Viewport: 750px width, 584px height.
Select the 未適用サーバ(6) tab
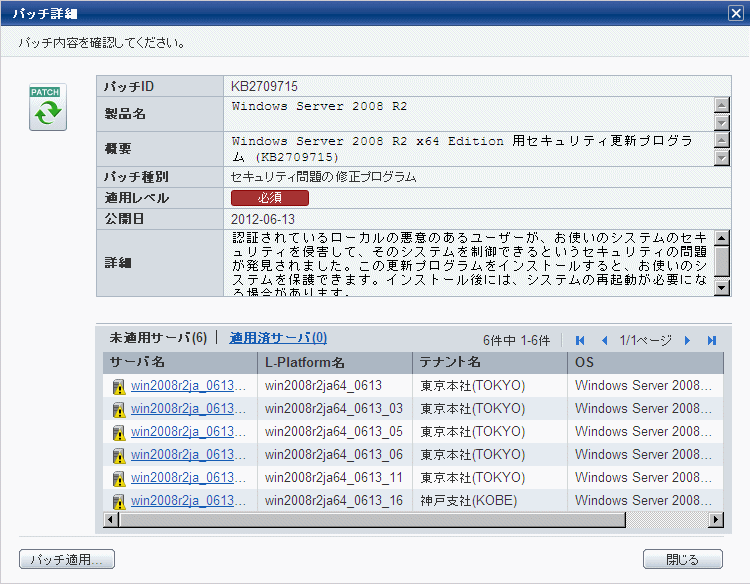[x=158, y=339]
